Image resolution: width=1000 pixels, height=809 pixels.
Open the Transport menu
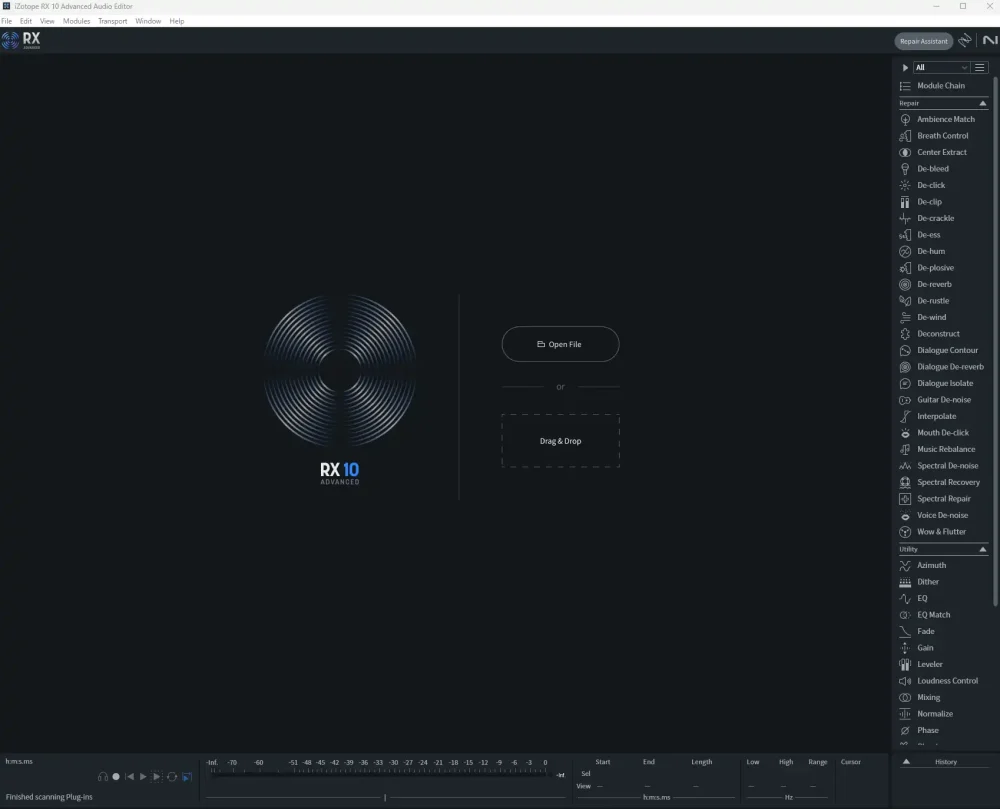[112, 21]
